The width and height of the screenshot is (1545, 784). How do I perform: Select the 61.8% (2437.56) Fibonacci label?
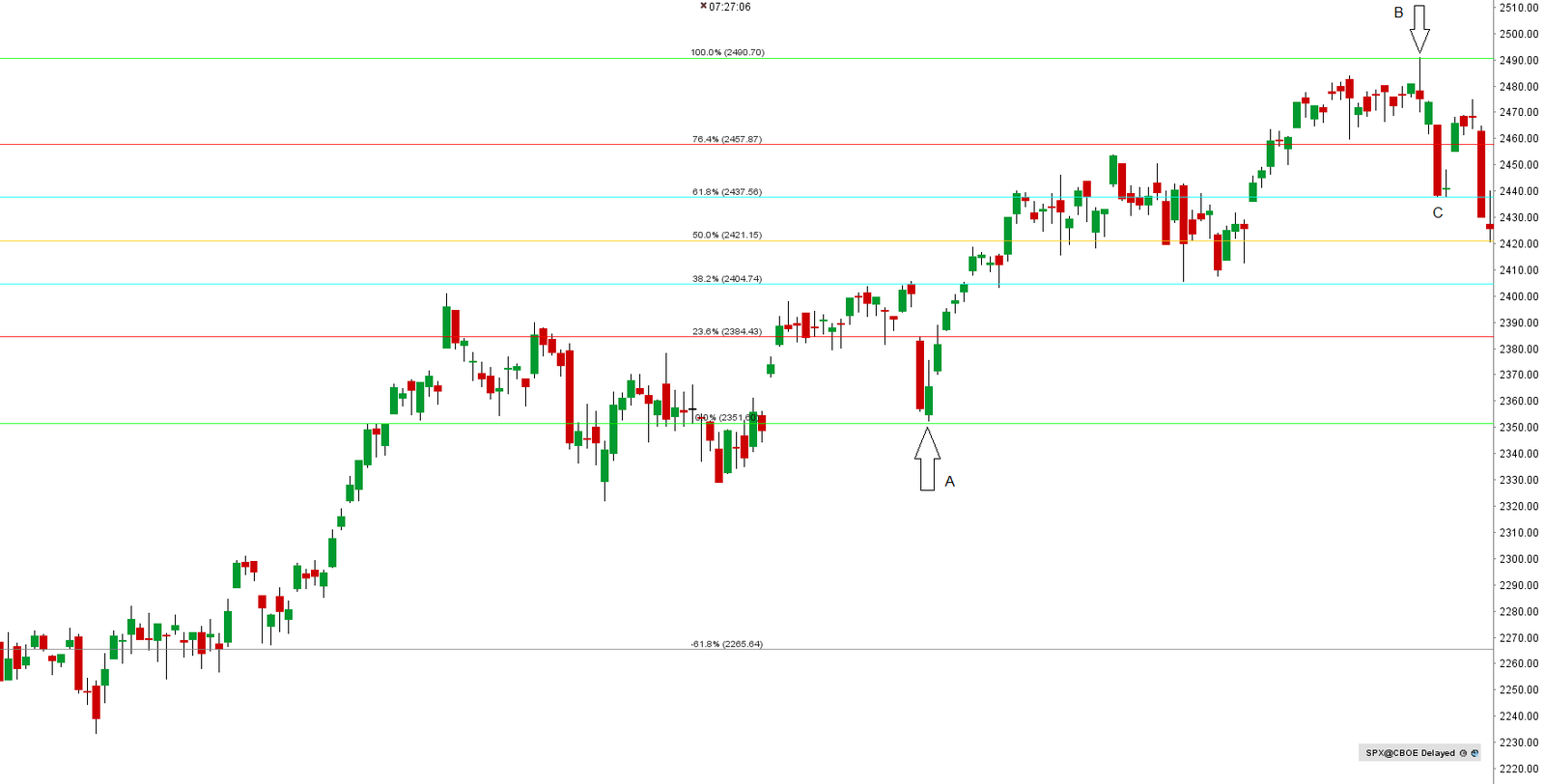point(726,192)
